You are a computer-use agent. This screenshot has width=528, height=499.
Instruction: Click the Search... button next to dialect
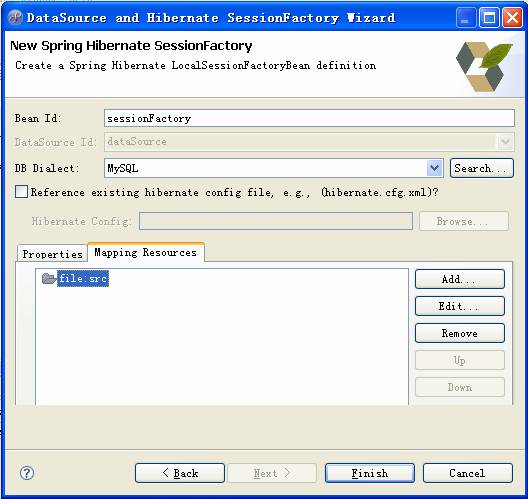(x=482, y=168)
